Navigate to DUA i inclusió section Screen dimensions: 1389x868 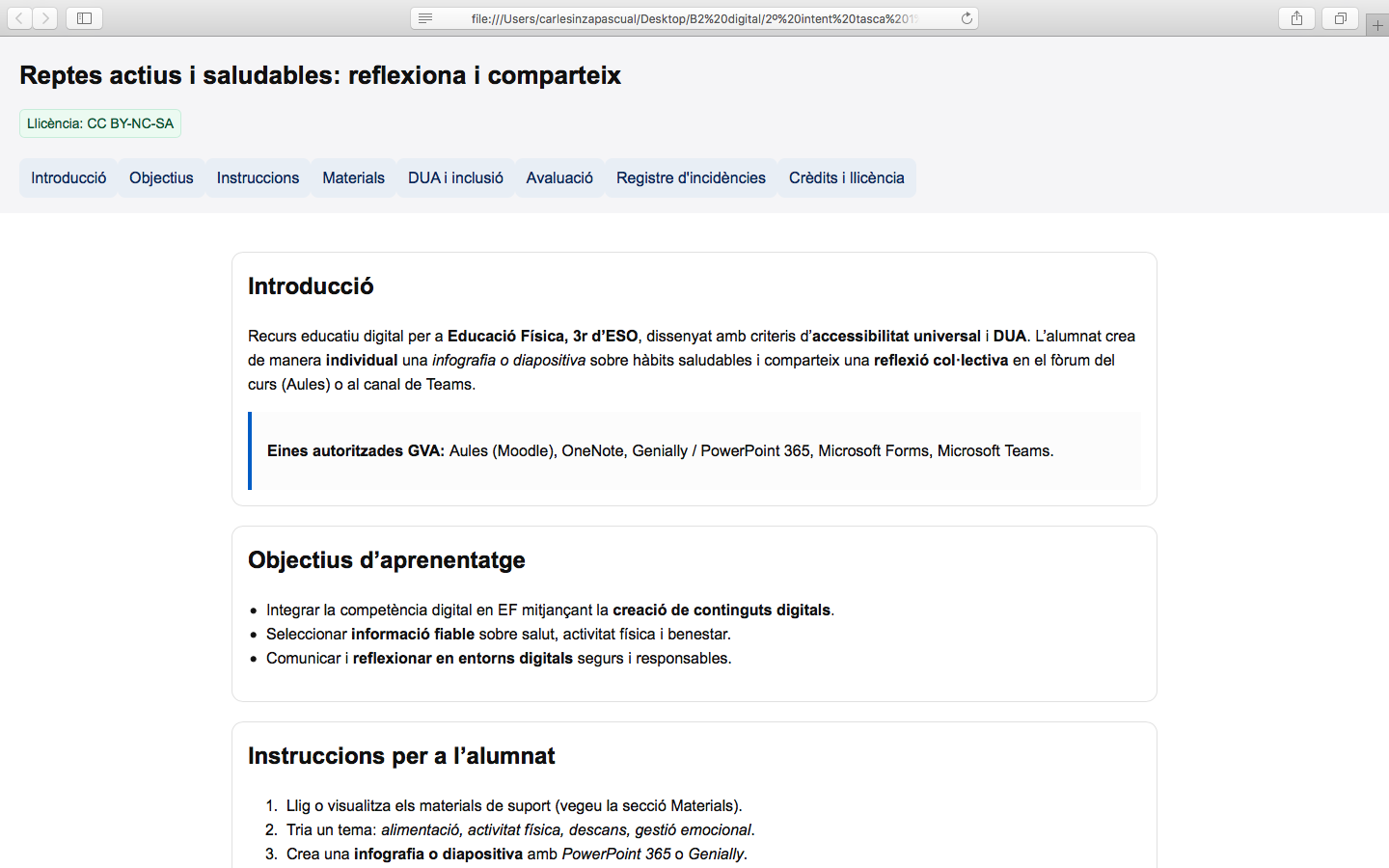tap(455, 177)
